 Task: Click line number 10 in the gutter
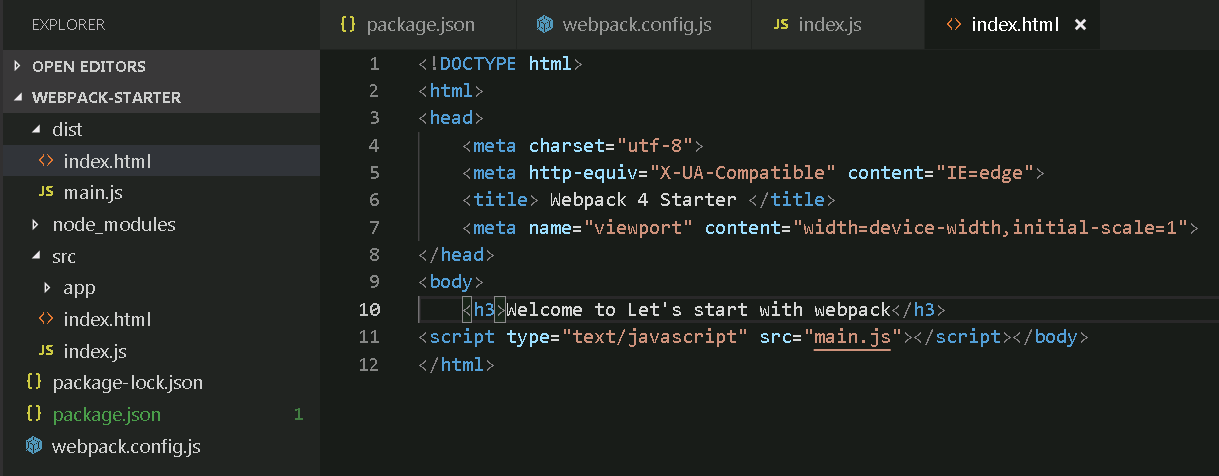point(369,310)
